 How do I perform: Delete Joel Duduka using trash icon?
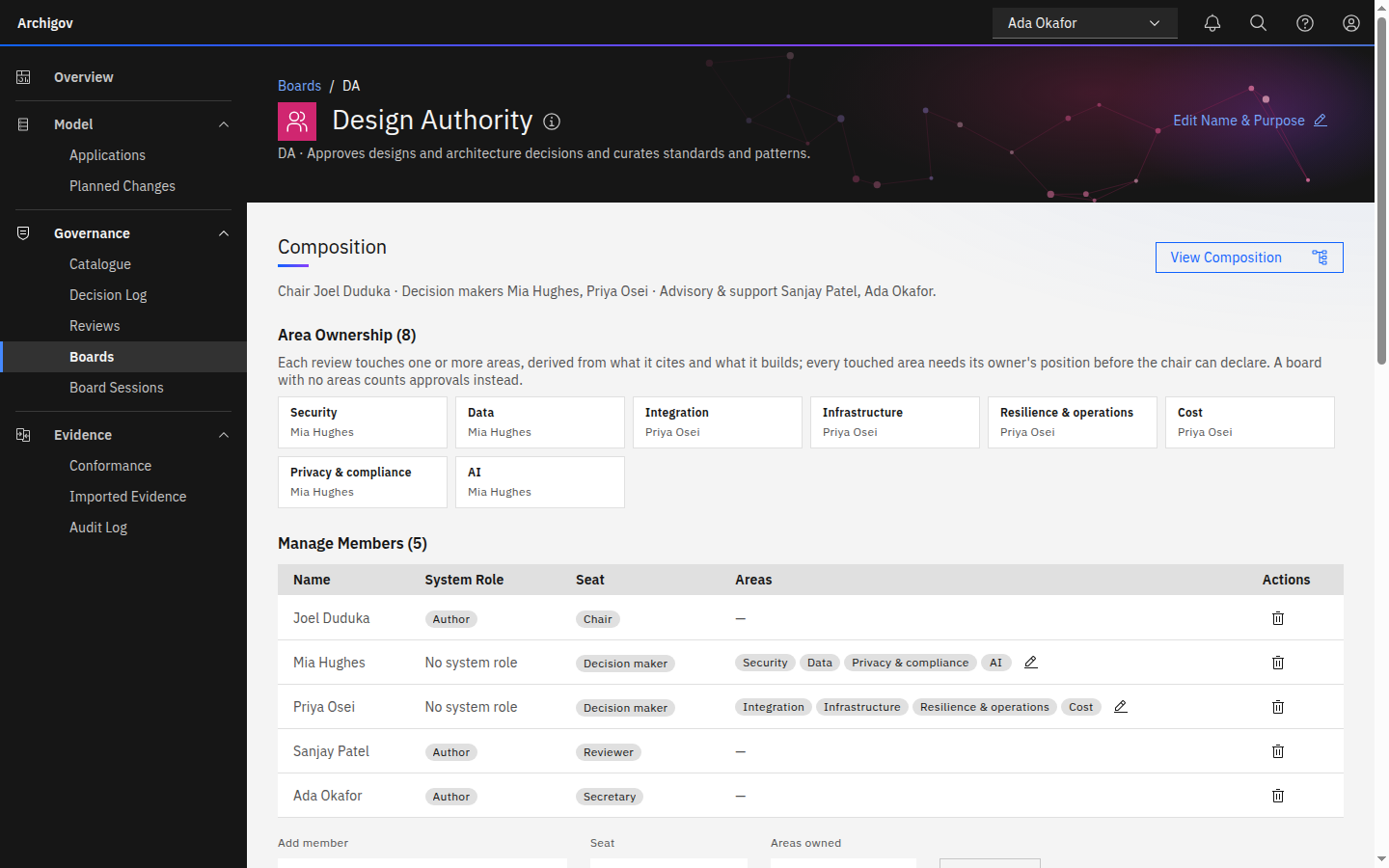(x=1278, y=618)
